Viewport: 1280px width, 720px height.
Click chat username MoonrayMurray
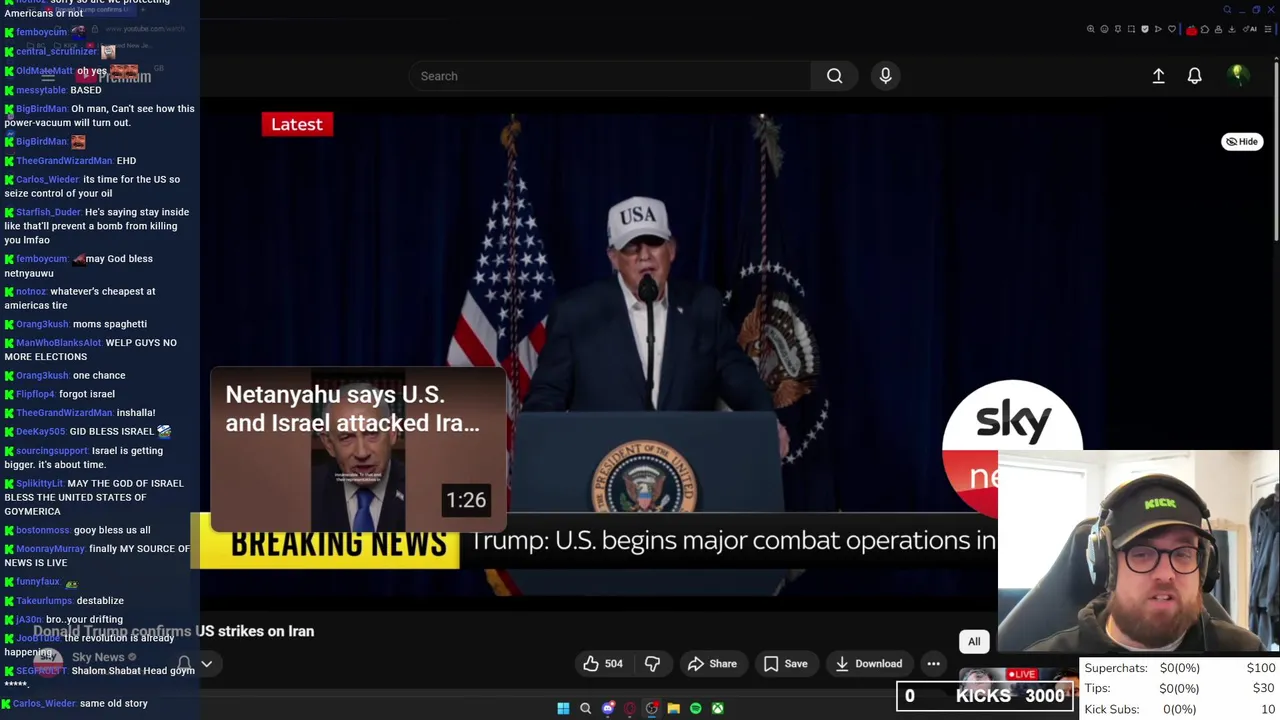tap(50, 549)
